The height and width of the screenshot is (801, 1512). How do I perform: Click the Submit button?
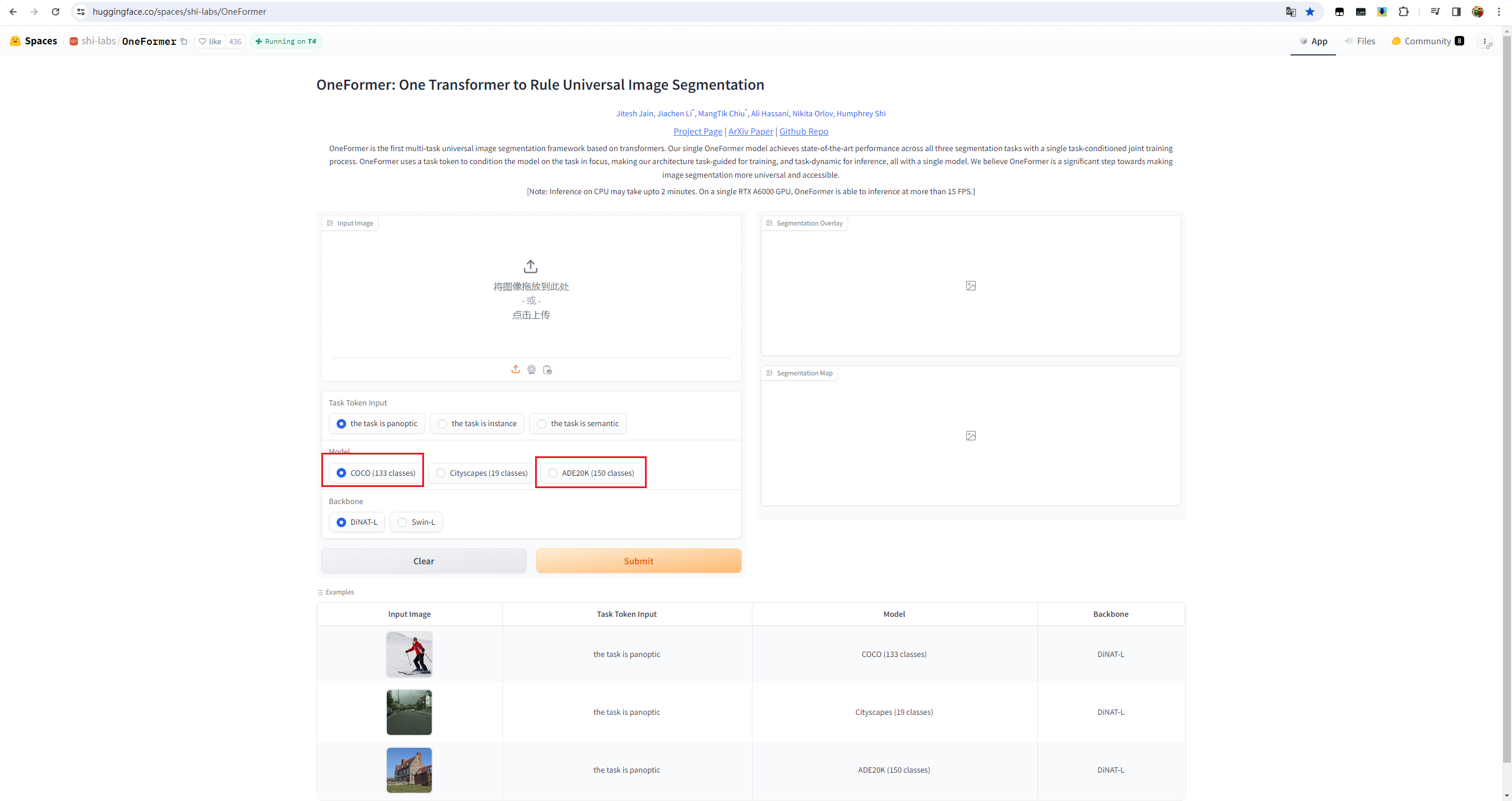click(638, 561)
